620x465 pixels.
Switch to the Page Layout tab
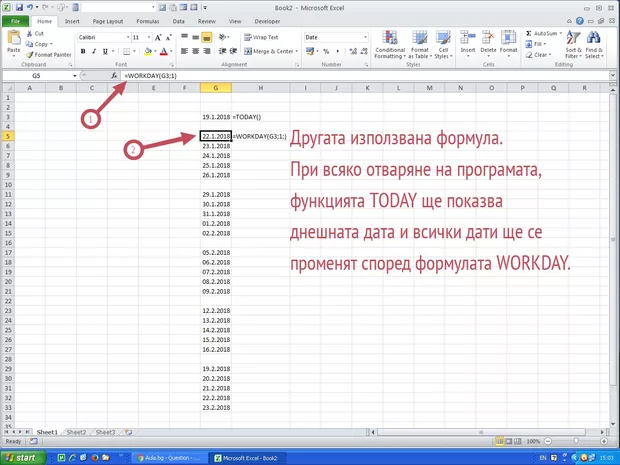click(x=108, y=21)
